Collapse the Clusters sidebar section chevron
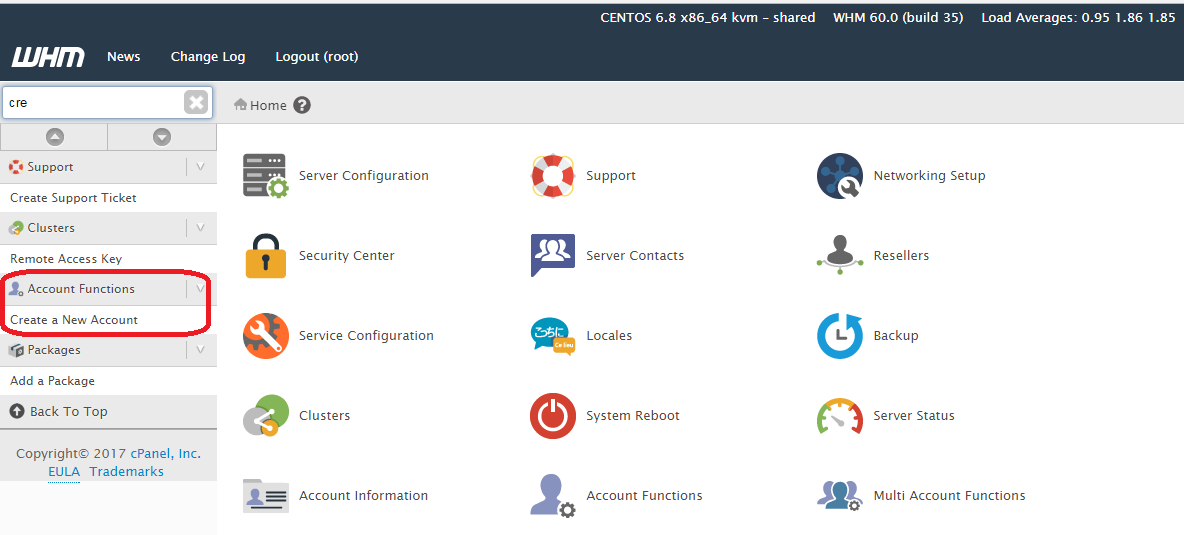The height and width of the screenshot is (535, 1184). tap(200, 227)
